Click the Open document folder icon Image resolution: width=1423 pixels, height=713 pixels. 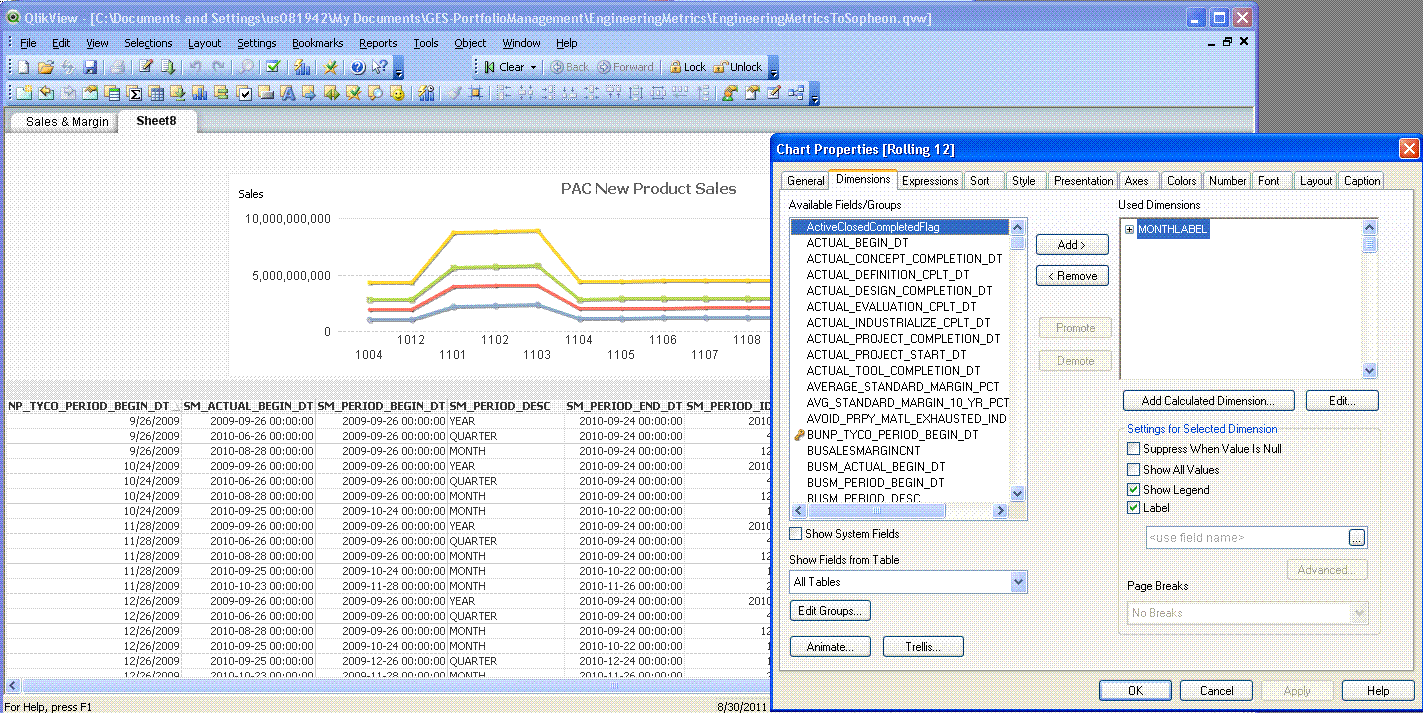pyautogui.click(x=45, y=67)
